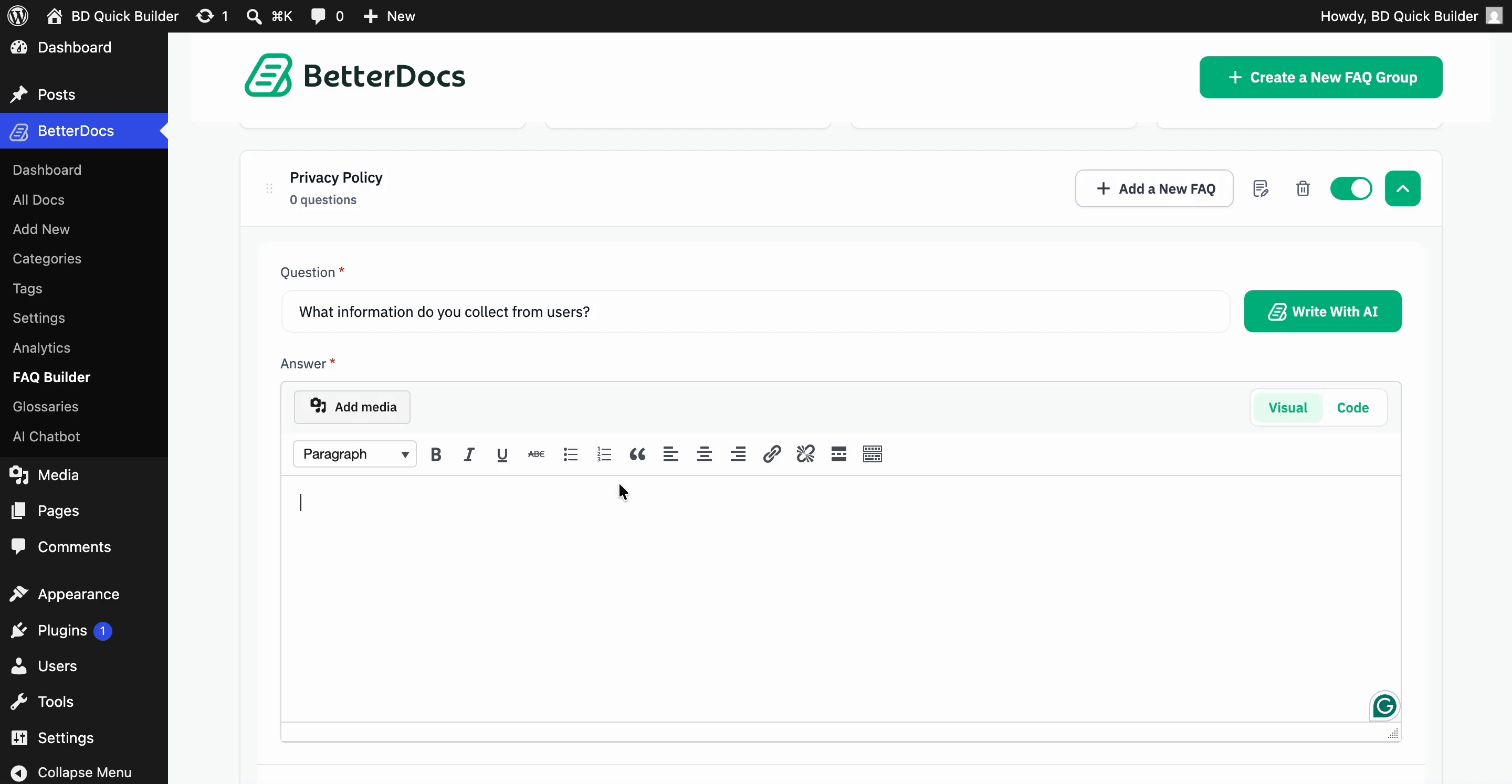Insert Read More tag
The width and height of the screenshot is (1512, 784).
(839, 454)
